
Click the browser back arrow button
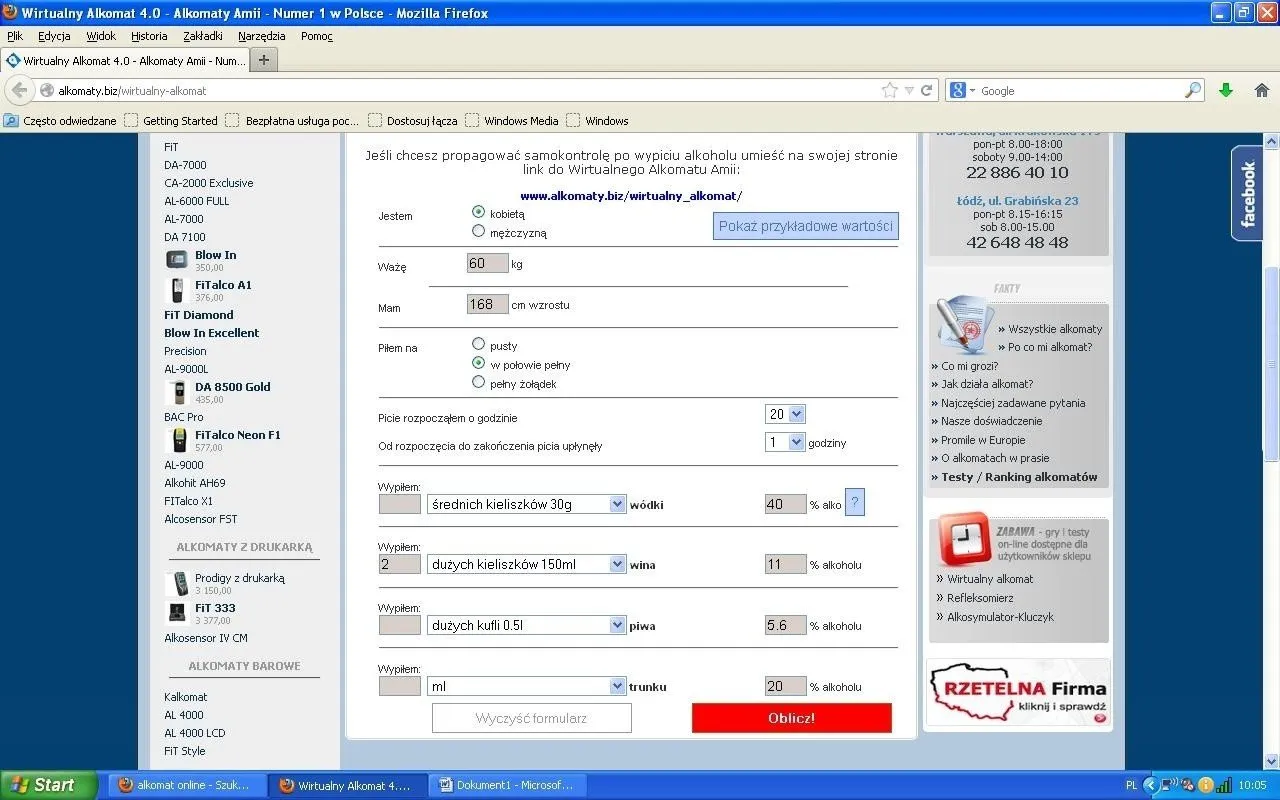click(x=19, y=90)
